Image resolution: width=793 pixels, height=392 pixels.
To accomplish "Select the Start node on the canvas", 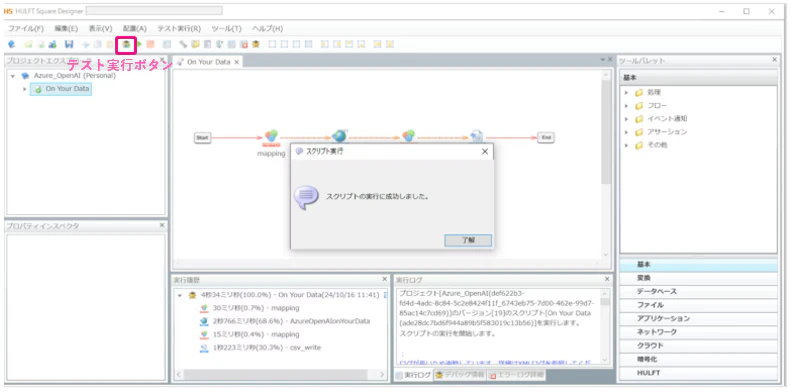I will coord(202,138).
